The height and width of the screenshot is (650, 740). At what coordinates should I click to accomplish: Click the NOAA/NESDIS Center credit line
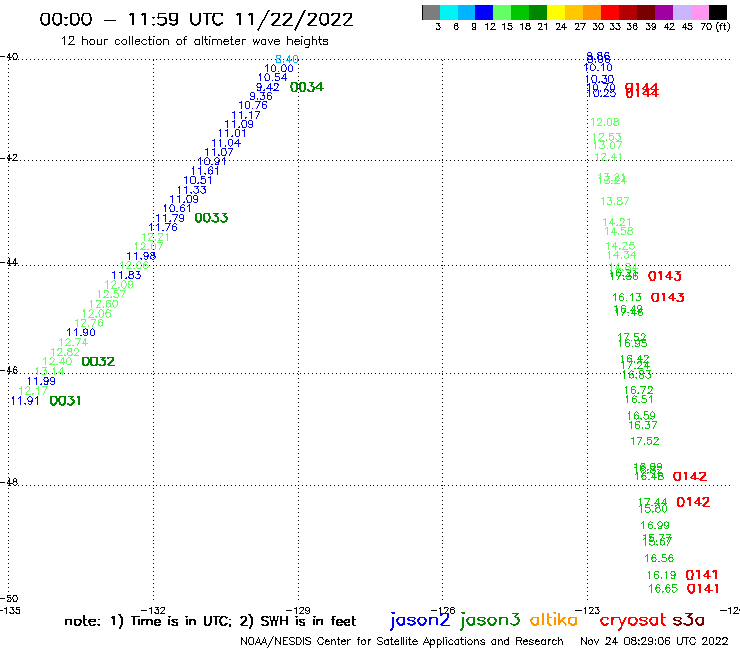[x=402, y=642]
